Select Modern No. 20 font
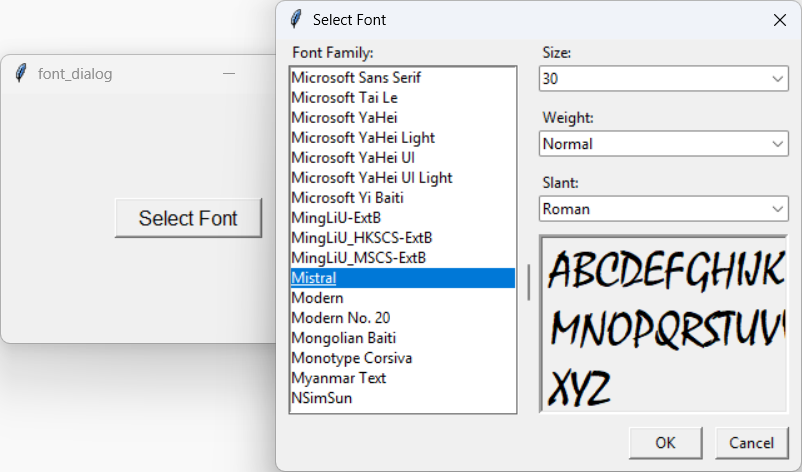Screen dimensions: 802x472 pyautogui.click(x=403, y=318)
